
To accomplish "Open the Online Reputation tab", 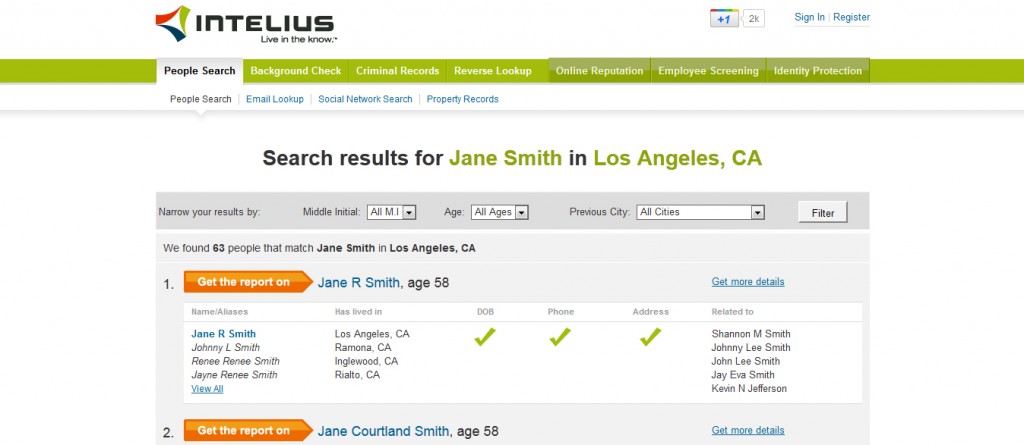I will tap(600, 71).
